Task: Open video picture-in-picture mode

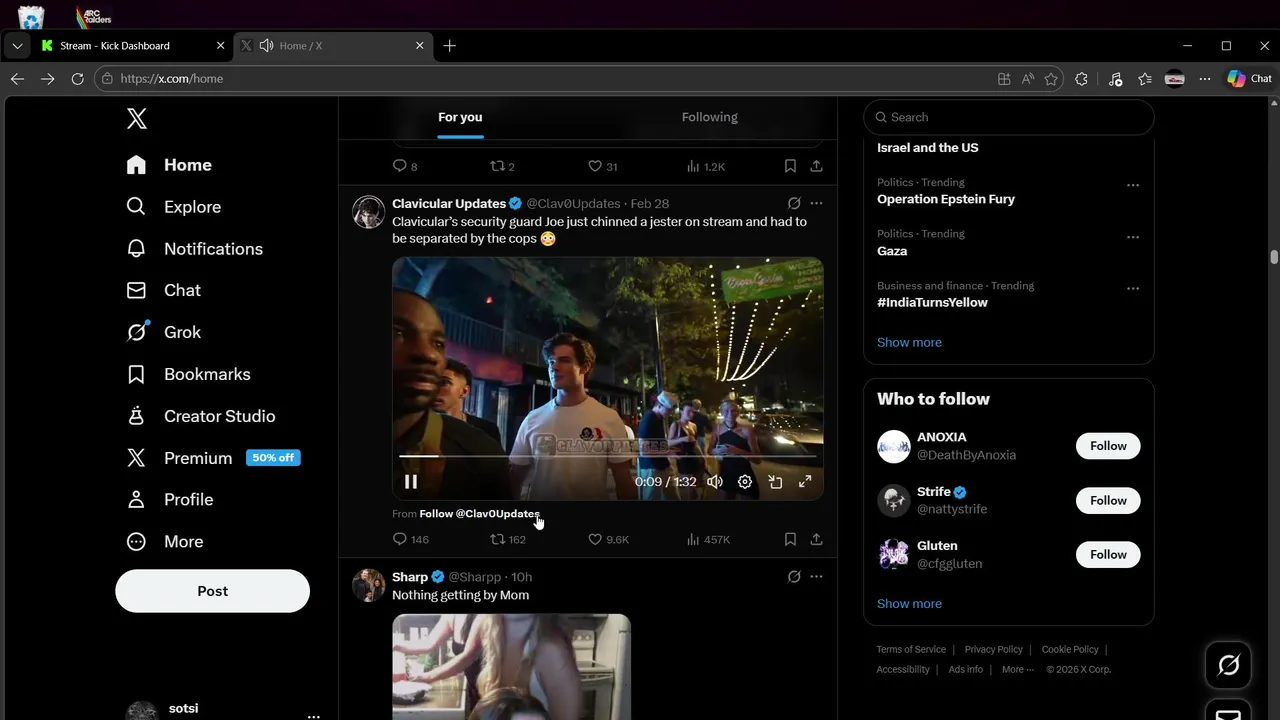Action: point(775,482)
